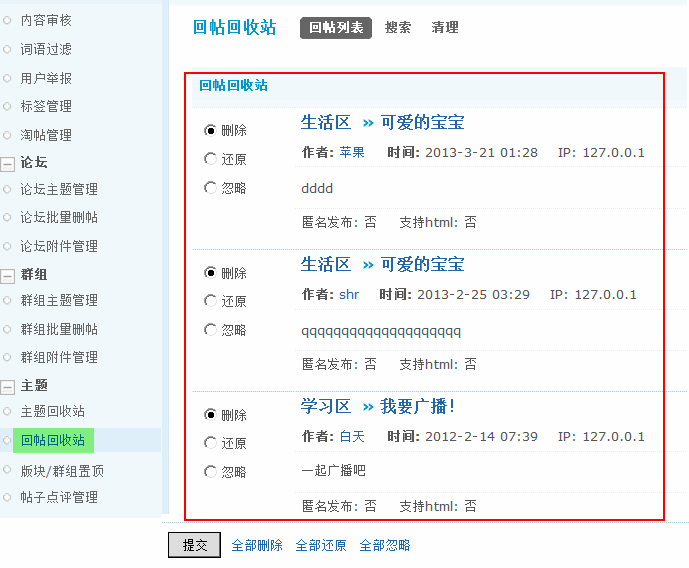Click the 提交 button

pyautogui.click(x=194, y=545)
